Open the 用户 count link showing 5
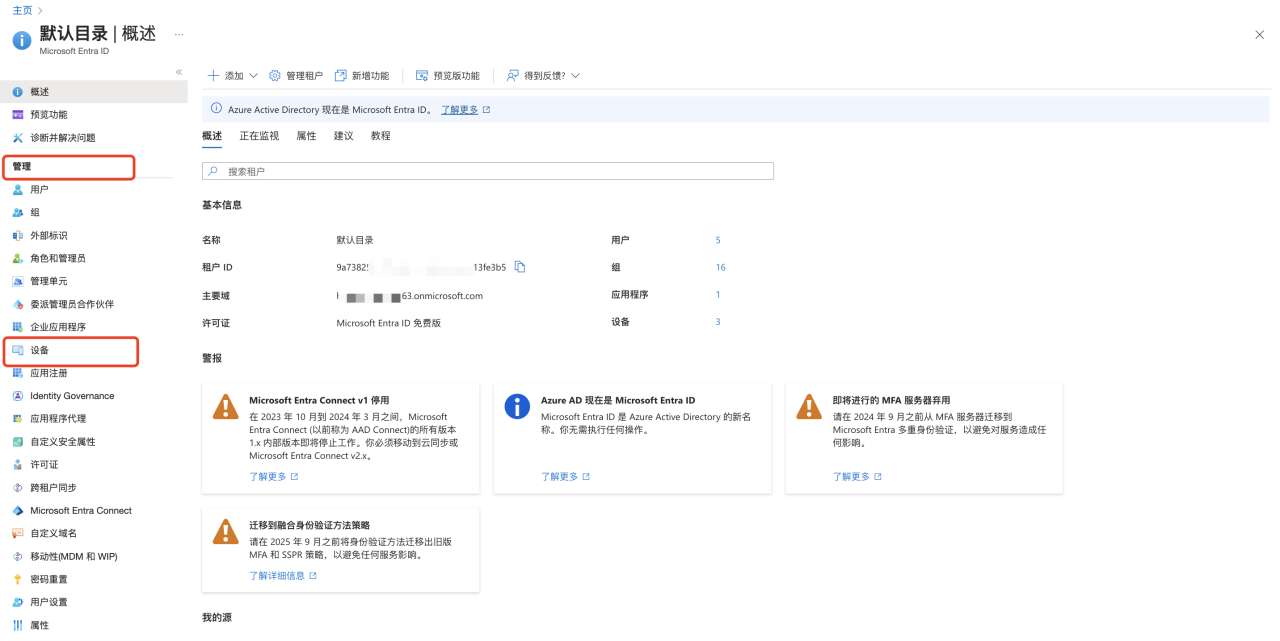 tap(718, 240)
